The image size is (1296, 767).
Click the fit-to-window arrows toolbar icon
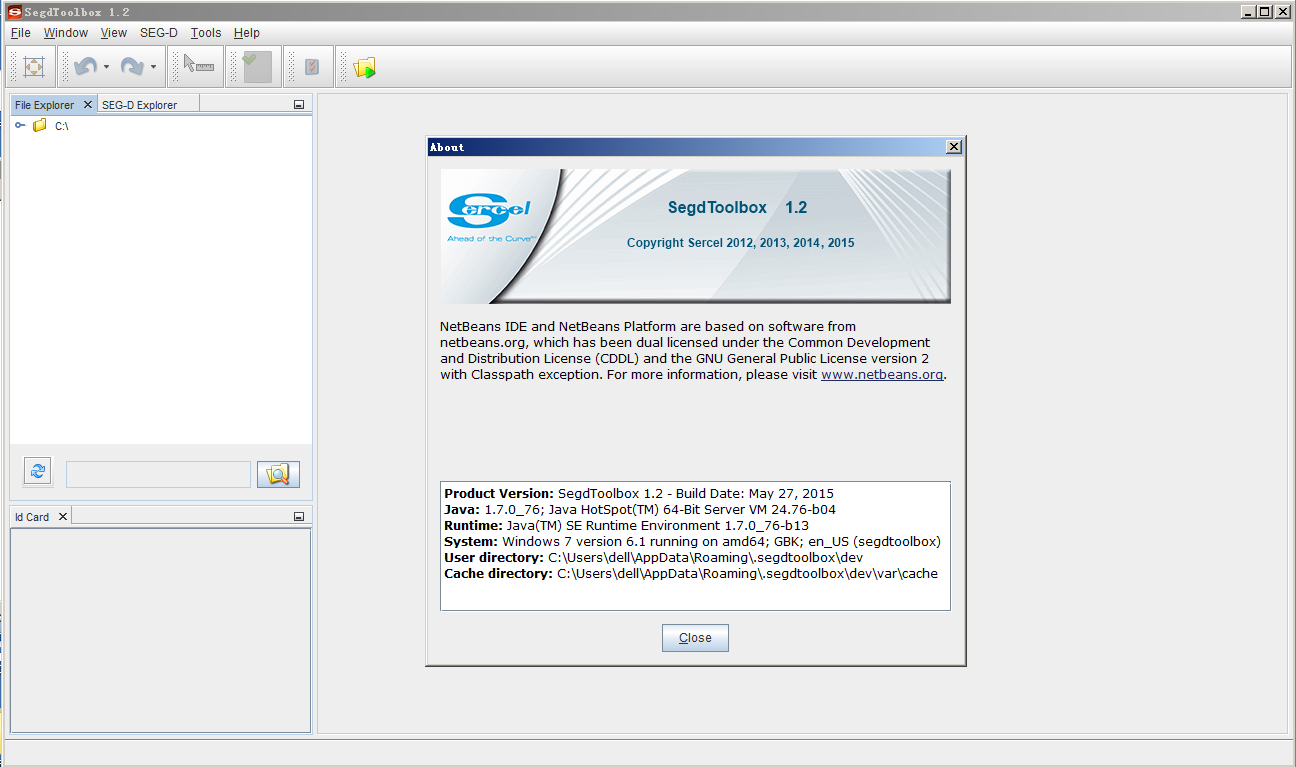click(x=34, y=67)
